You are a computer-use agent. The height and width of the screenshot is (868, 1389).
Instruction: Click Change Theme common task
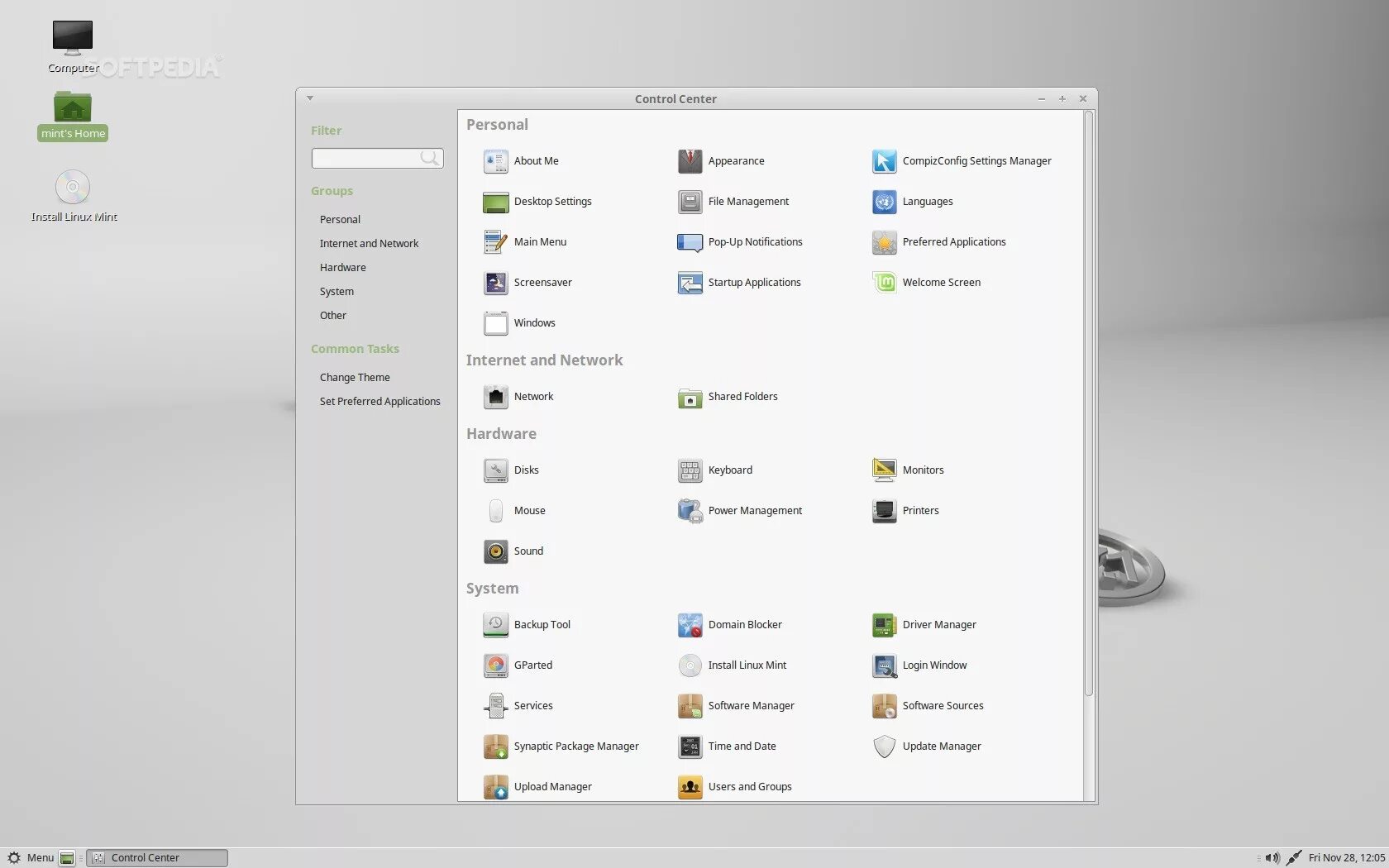(x=355, y=378)
